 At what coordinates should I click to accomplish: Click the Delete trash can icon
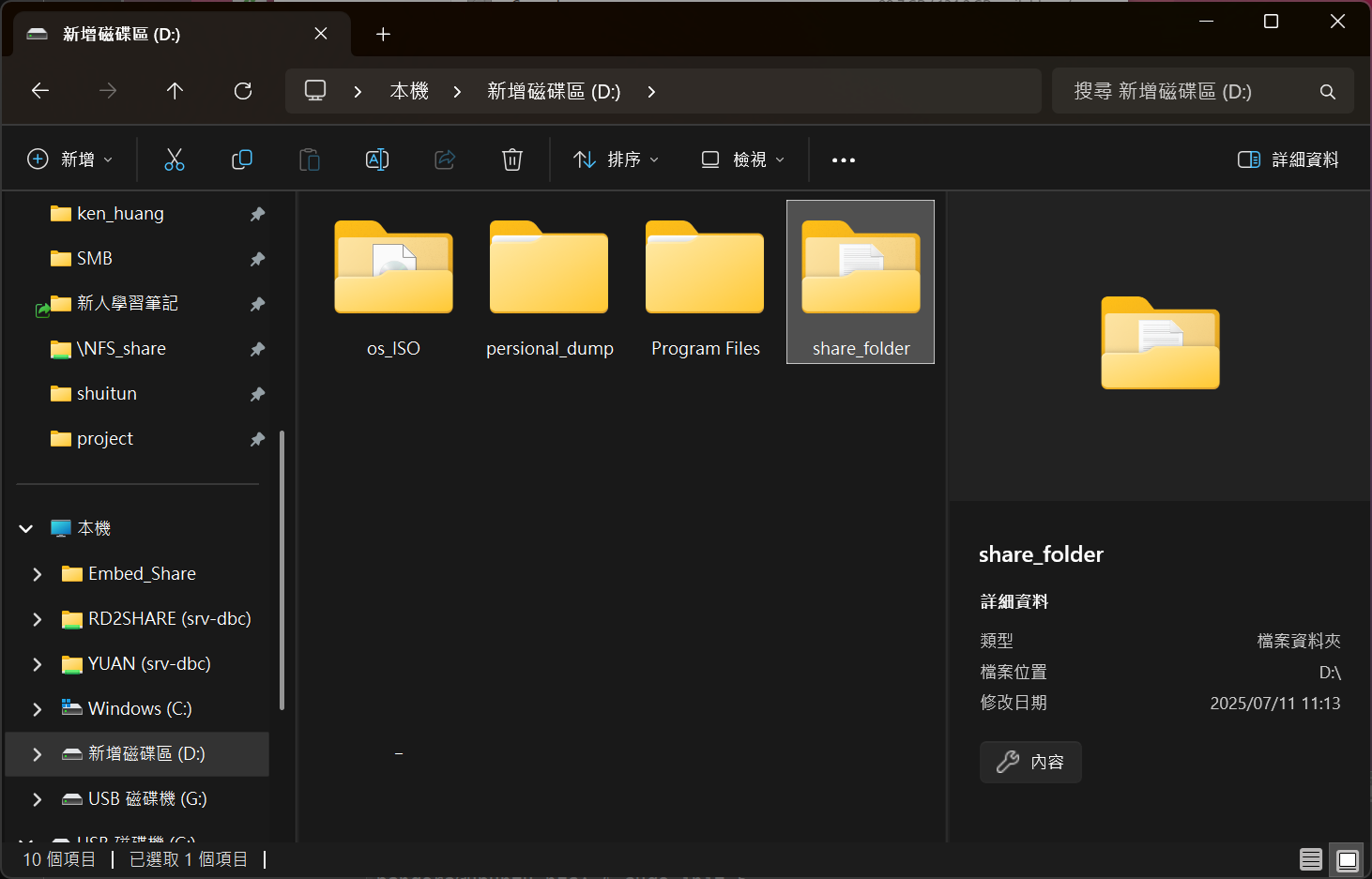[511, 159]
